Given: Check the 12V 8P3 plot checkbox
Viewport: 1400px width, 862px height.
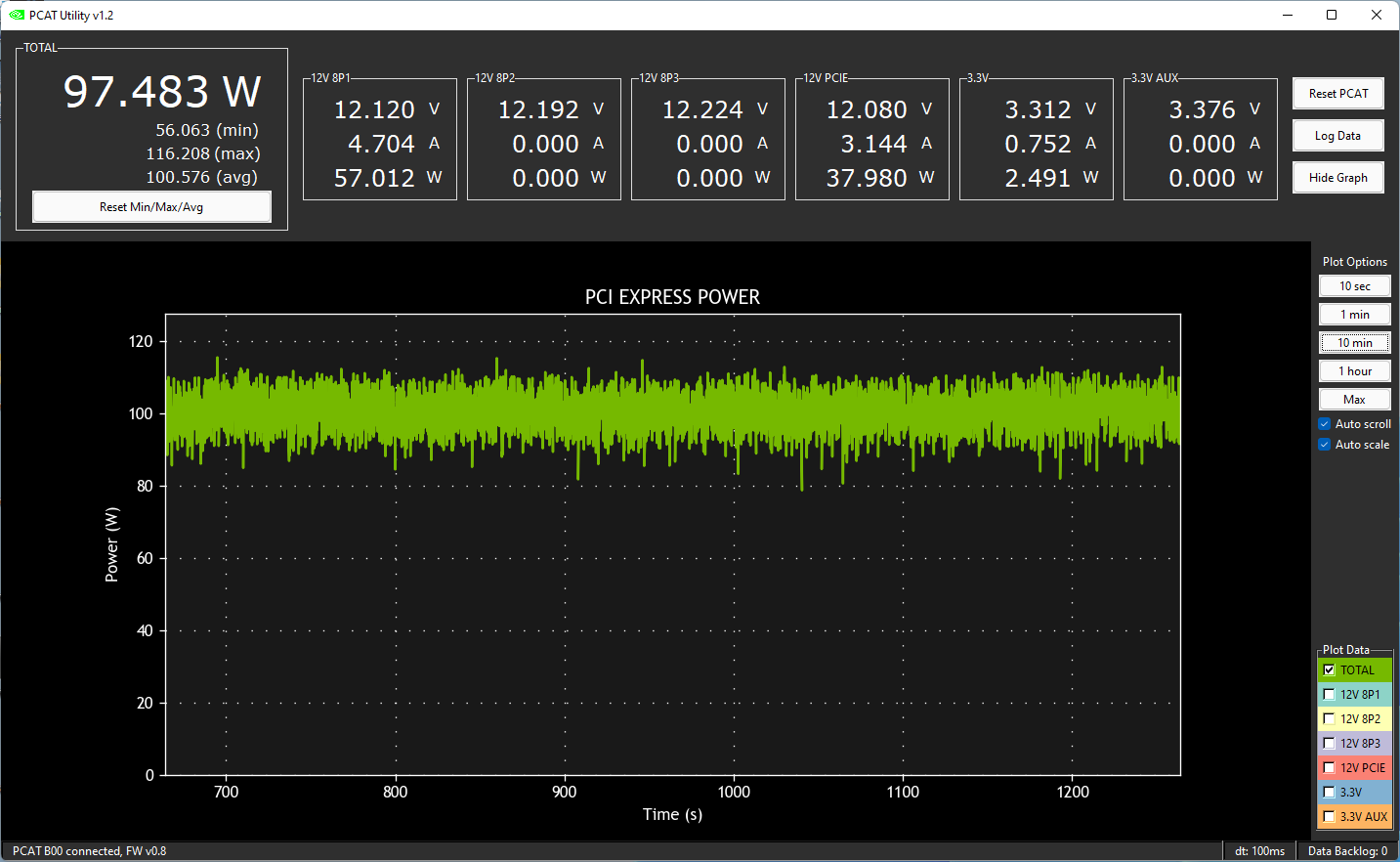Looking at the screenshot, I should 1329,744.
